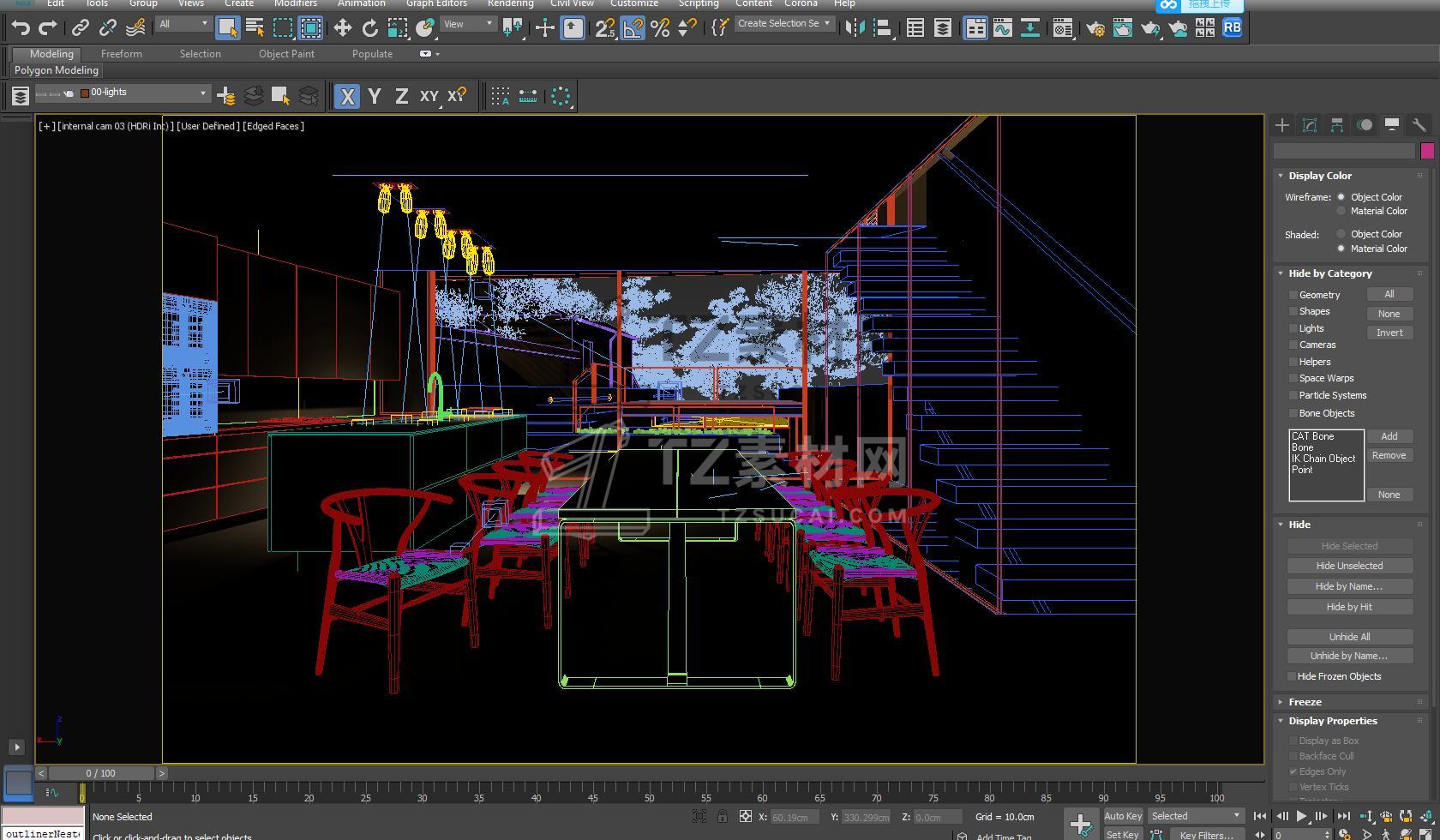Activate the Rotate tool icon

(369, 28)
